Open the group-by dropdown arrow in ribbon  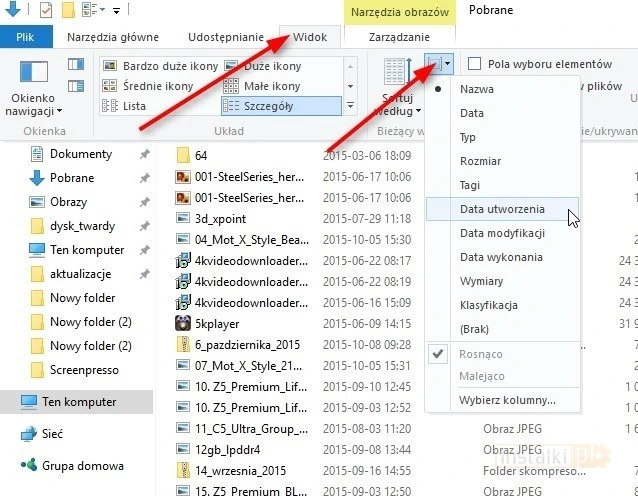[x=448, y=64]
